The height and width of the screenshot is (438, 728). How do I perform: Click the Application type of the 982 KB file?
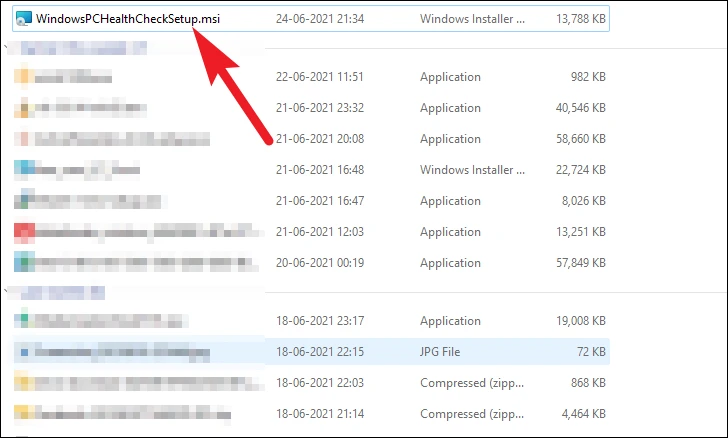(x=450, y=77)
